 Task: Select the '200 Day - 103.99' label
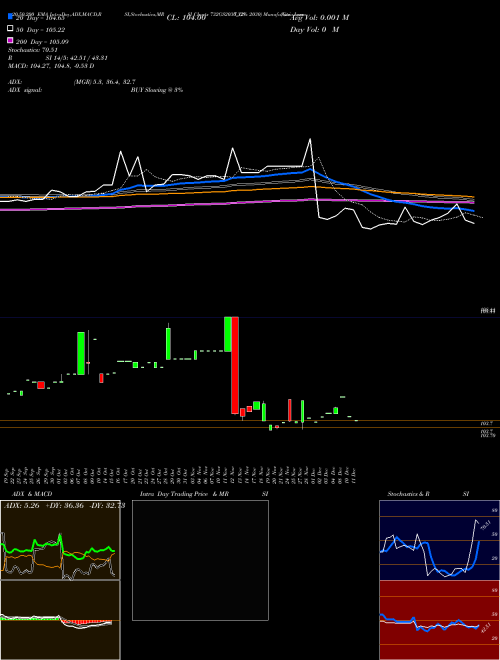click(x=42, y=42)
